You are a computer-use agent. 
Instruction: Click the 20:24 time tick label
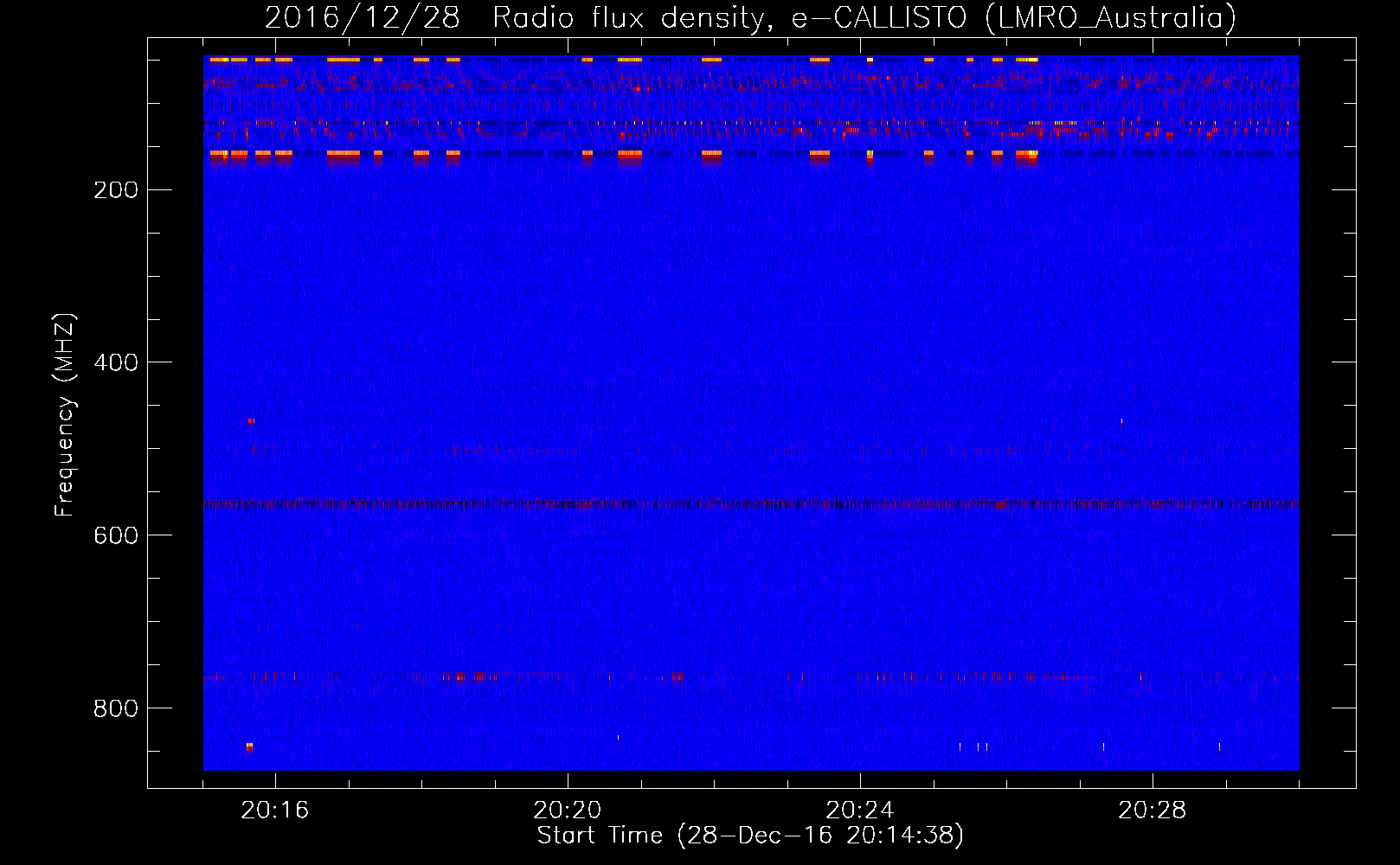click(860, 811)
